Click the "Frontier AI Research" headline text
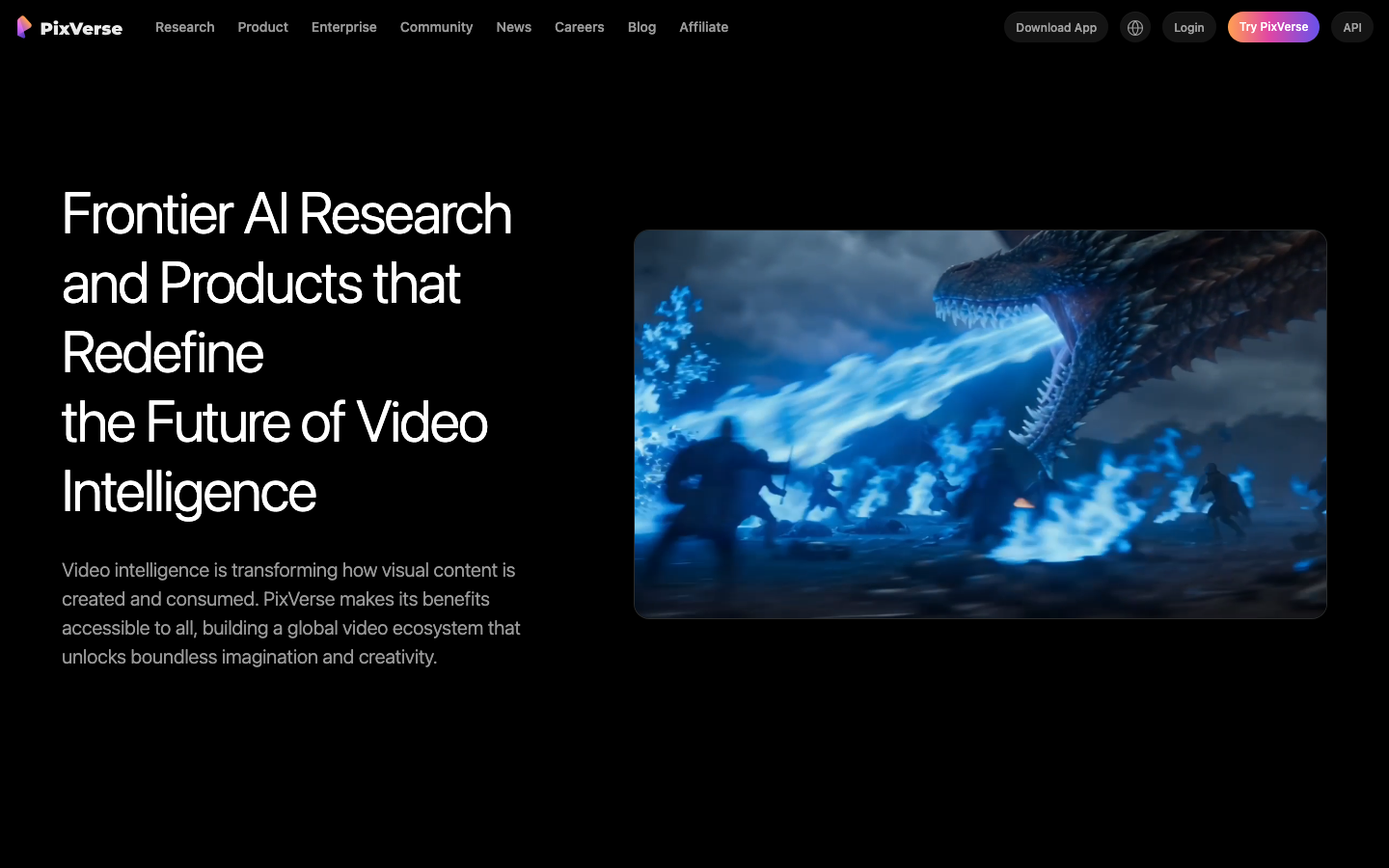 tap(286, 213)
